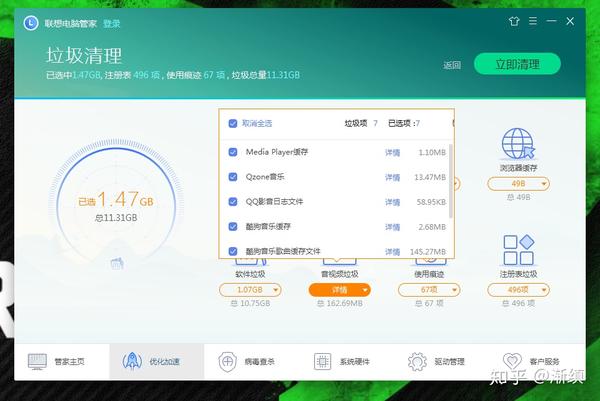Open 详情 for 酷狗音乐歌曲缓存文件
Screen dimensions: 600x401
coord(393,252)
